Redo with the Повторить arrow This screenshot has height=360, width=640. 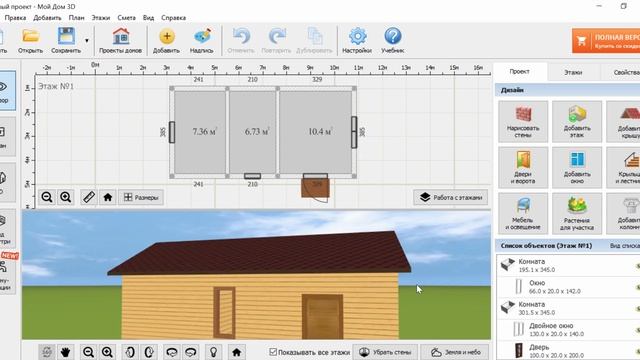tap(276, 40)
